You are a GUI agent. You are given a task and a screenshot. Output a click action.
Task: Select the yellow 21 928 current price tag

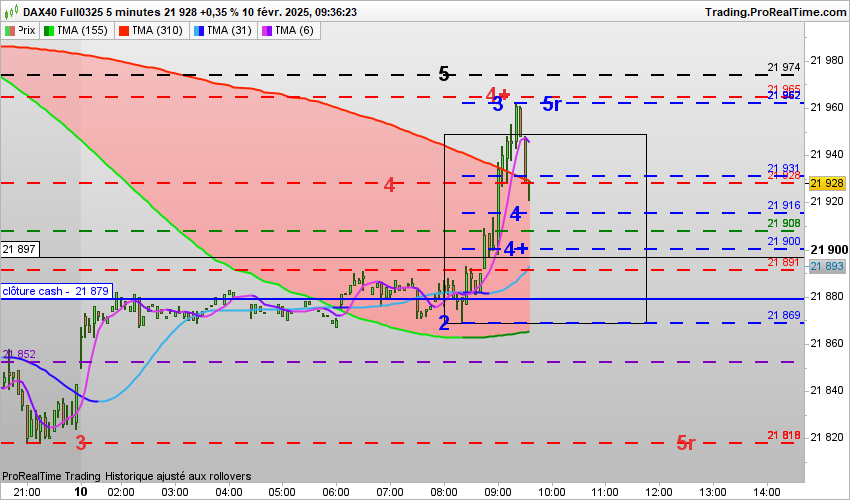pos(827,183)
